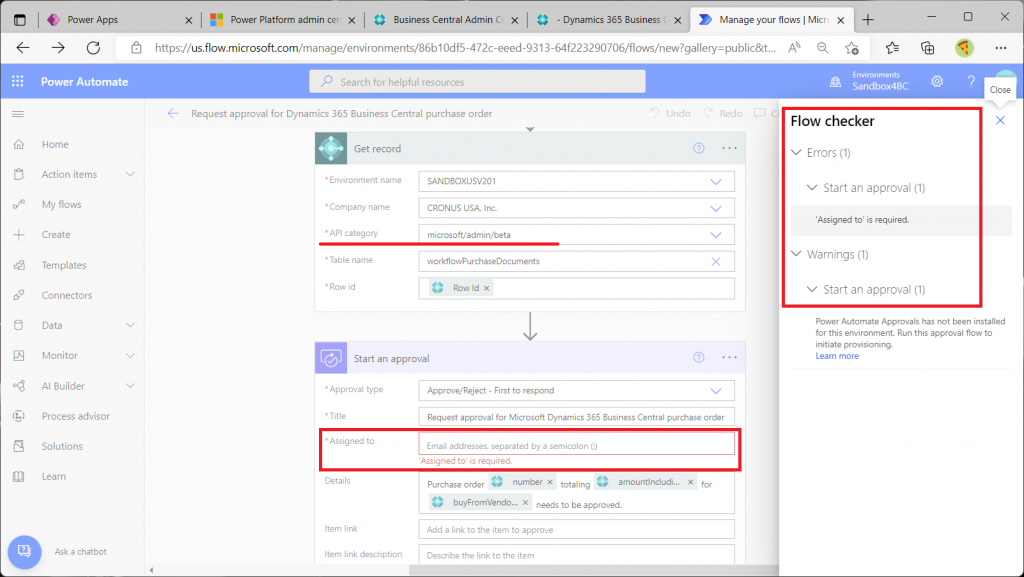Open the Ask a chatbot icon
1024x577 pixels.
[x=24, y=552]
